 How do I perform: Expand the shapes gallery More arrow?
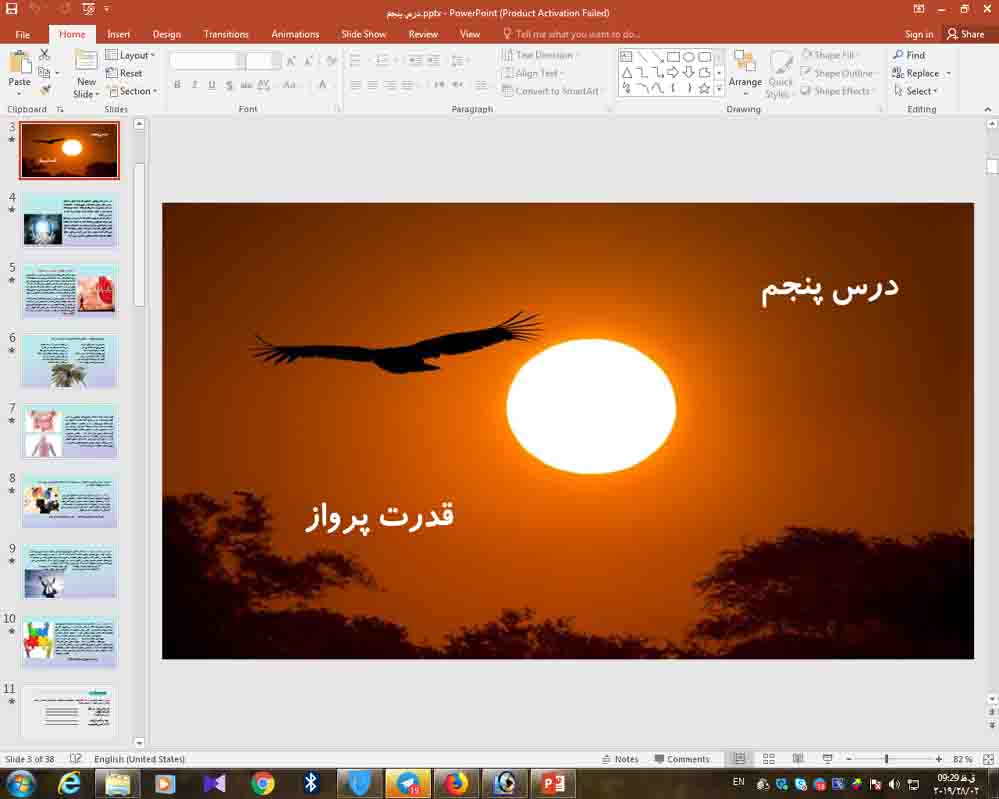[x=719, y=89]
